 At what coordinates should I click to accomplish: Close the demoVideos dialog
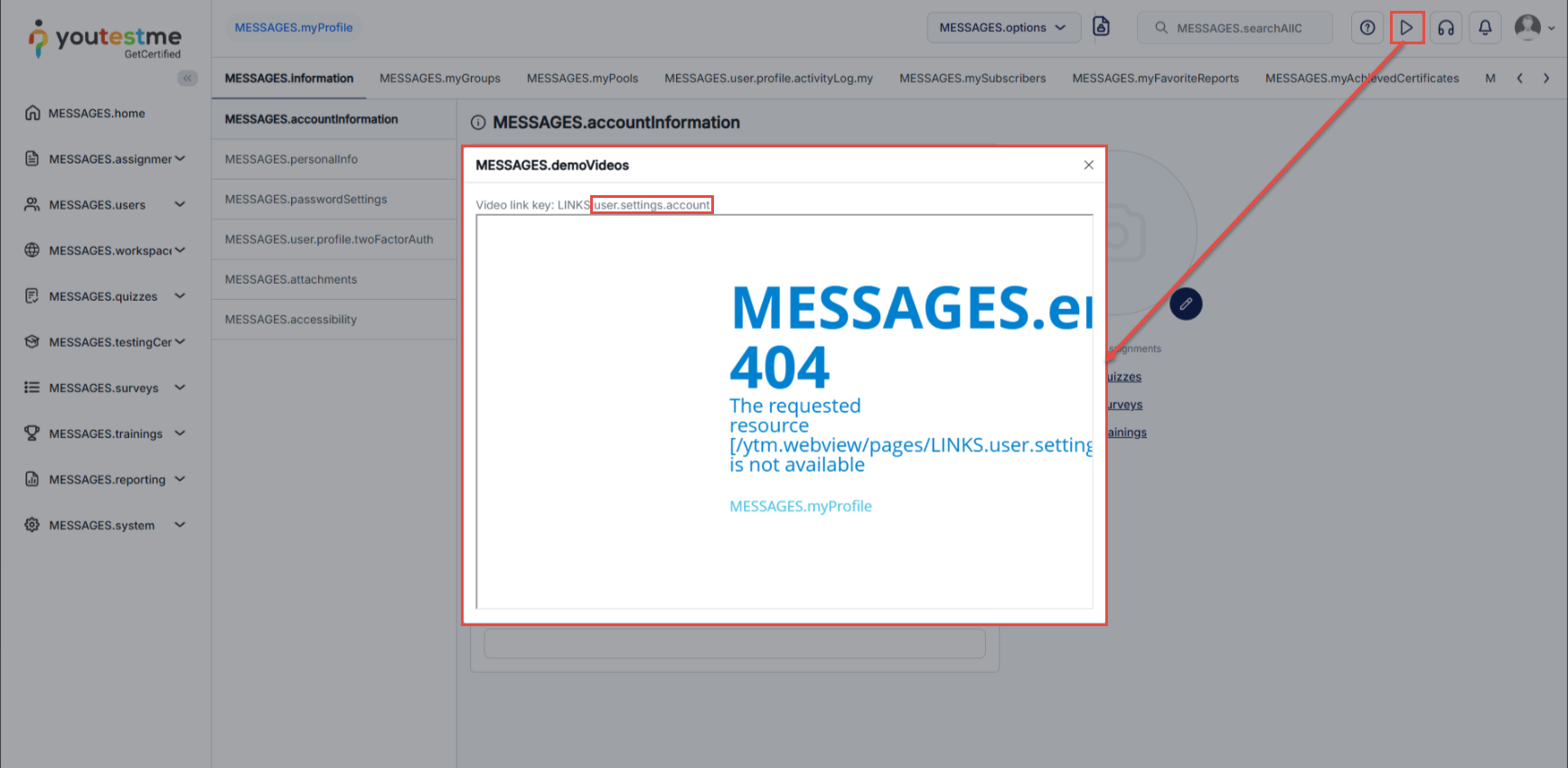[1088, 164]
